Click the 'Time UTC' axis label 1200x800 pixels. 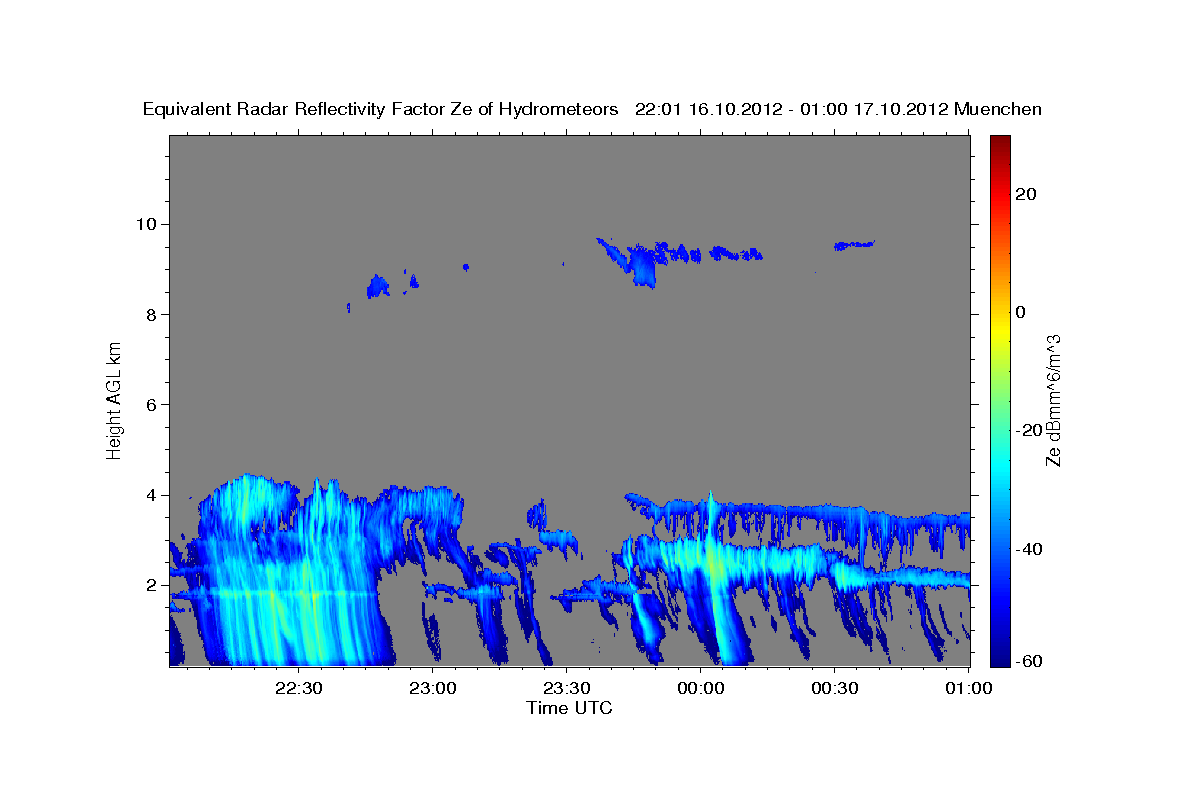[569, 708]
